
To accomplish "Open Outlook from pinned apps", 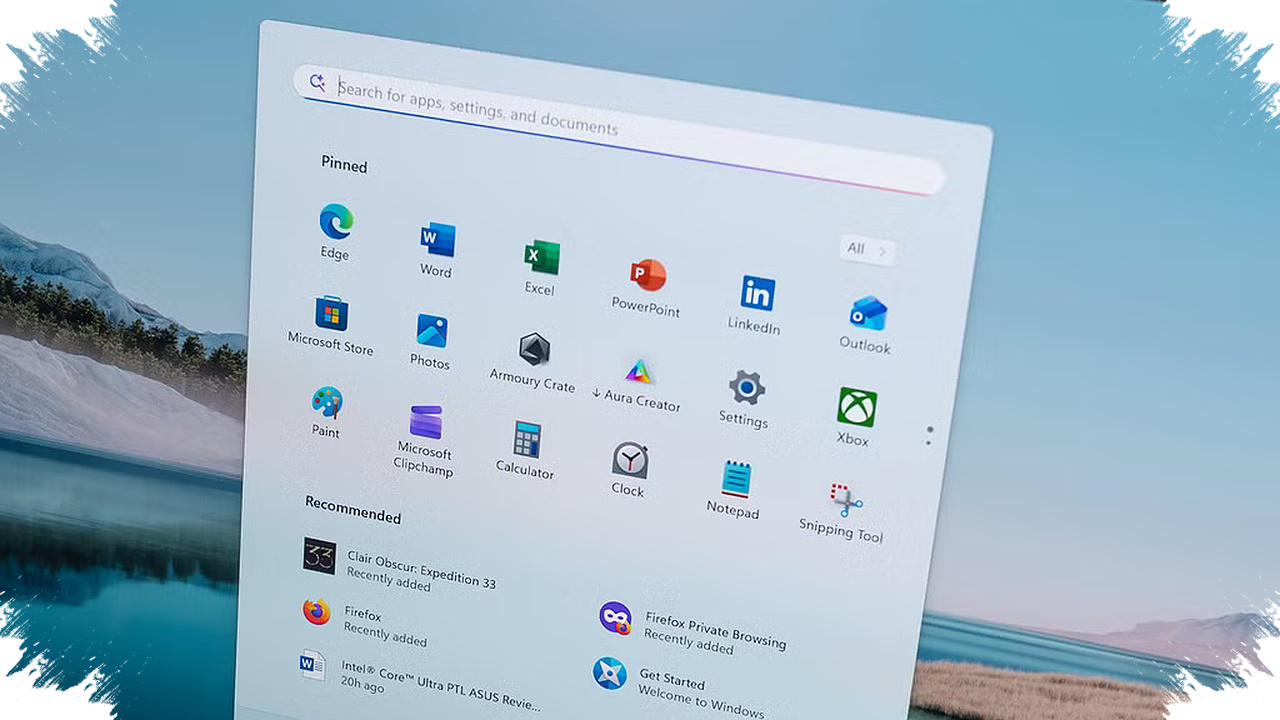I will click(x=867, y=313).
